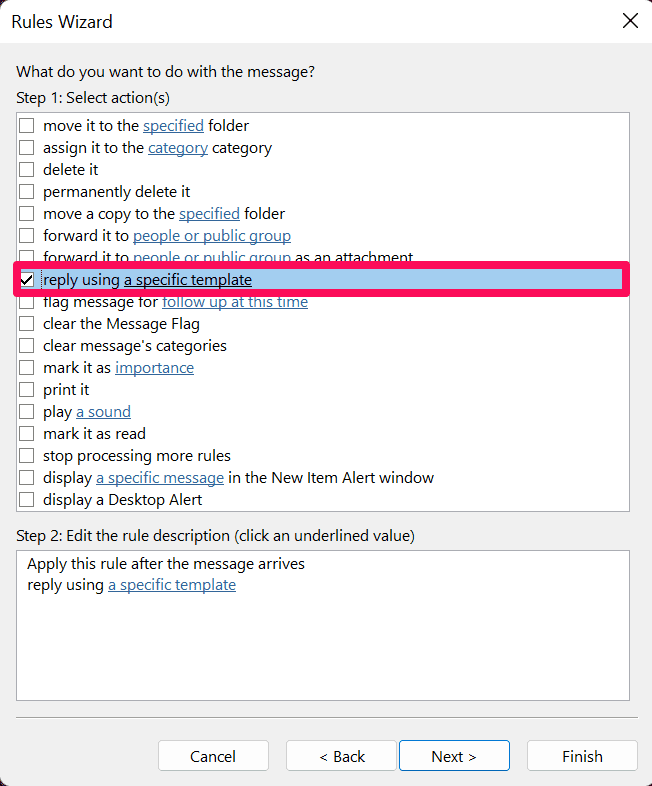Screen dimensions: 652x786
Task: Click 'a specific template' in rule description
Action: [x=172, y=585]
